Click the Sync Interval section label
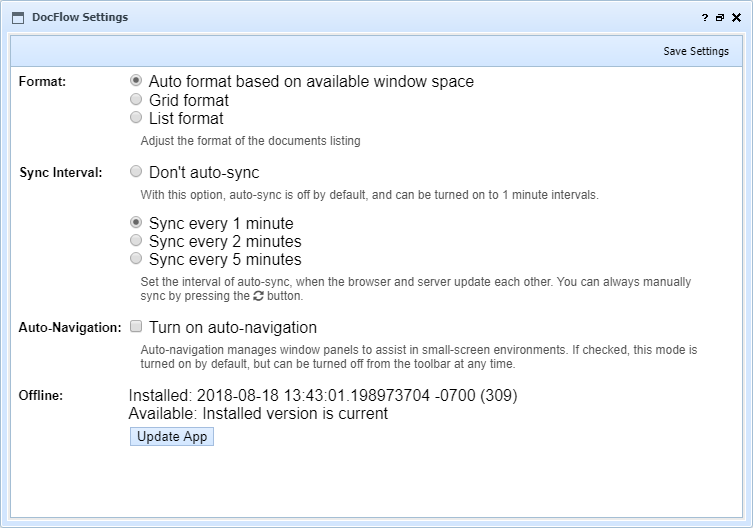Image resolution: width=753 pixels, height=528 pixels. (x=60, y=173)
